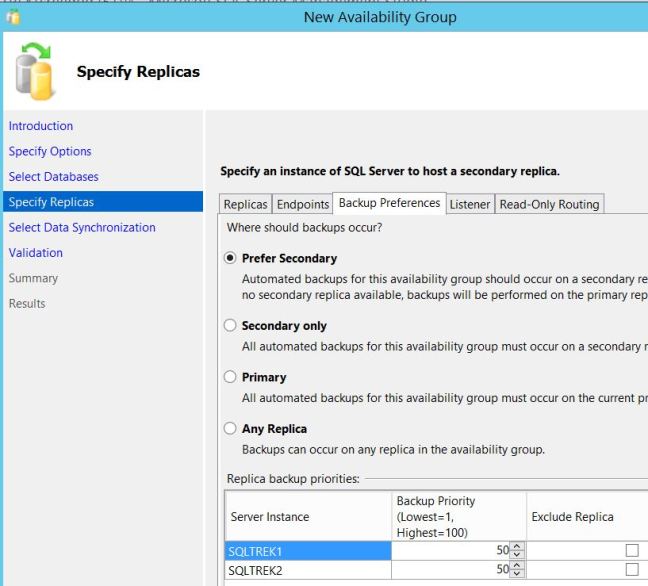Choose the Secondary only backup option
648x586 pixels.
tap(231, 326)
